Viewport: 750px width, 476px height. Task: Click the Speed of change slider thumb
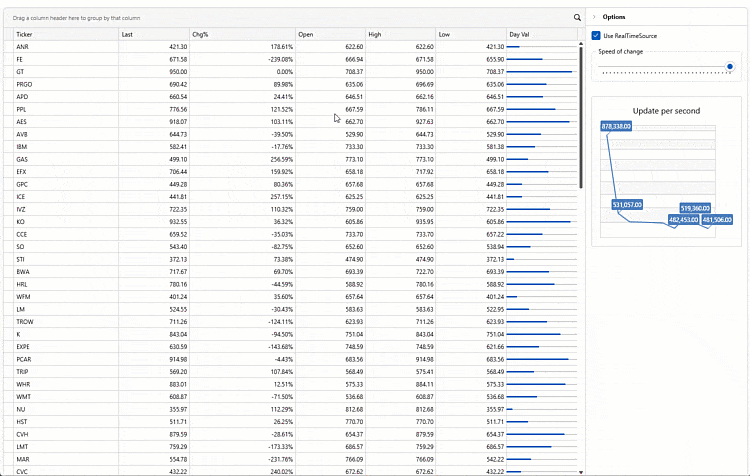pos(730,67)
